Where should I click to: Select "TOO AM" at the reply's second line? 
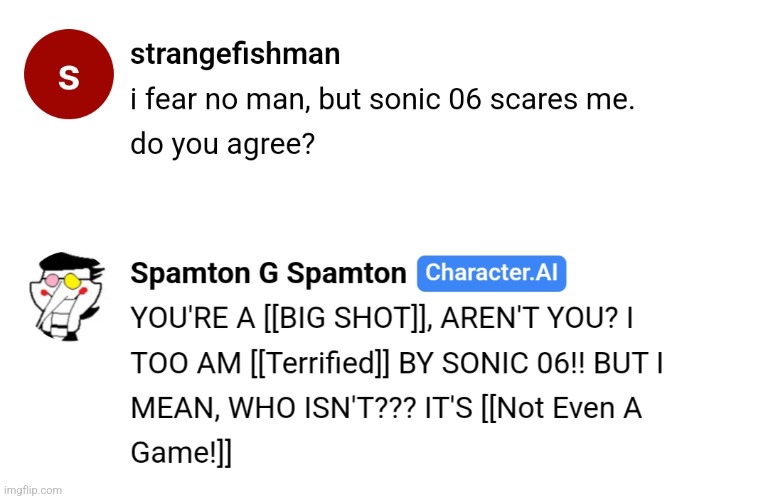coord(186,363)
